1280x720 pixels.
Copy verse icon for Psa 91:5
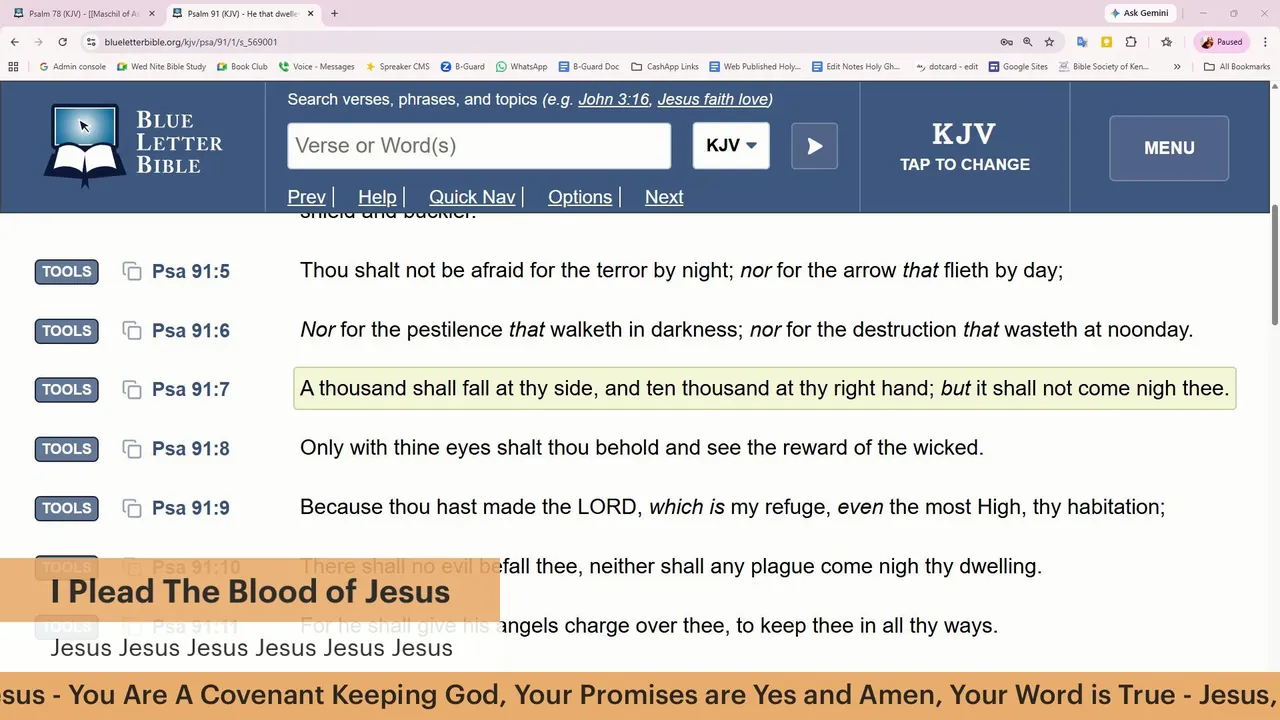coord(131,271)
